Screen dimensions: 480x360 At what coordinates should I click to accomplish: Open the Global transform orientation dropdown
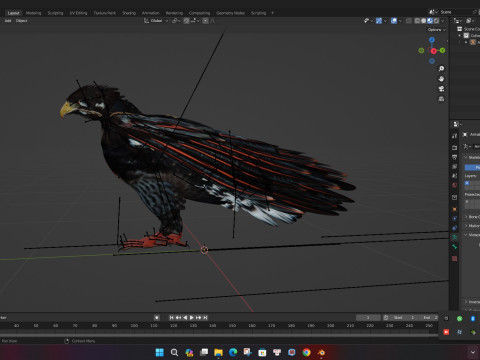click(x=156, y=21)
